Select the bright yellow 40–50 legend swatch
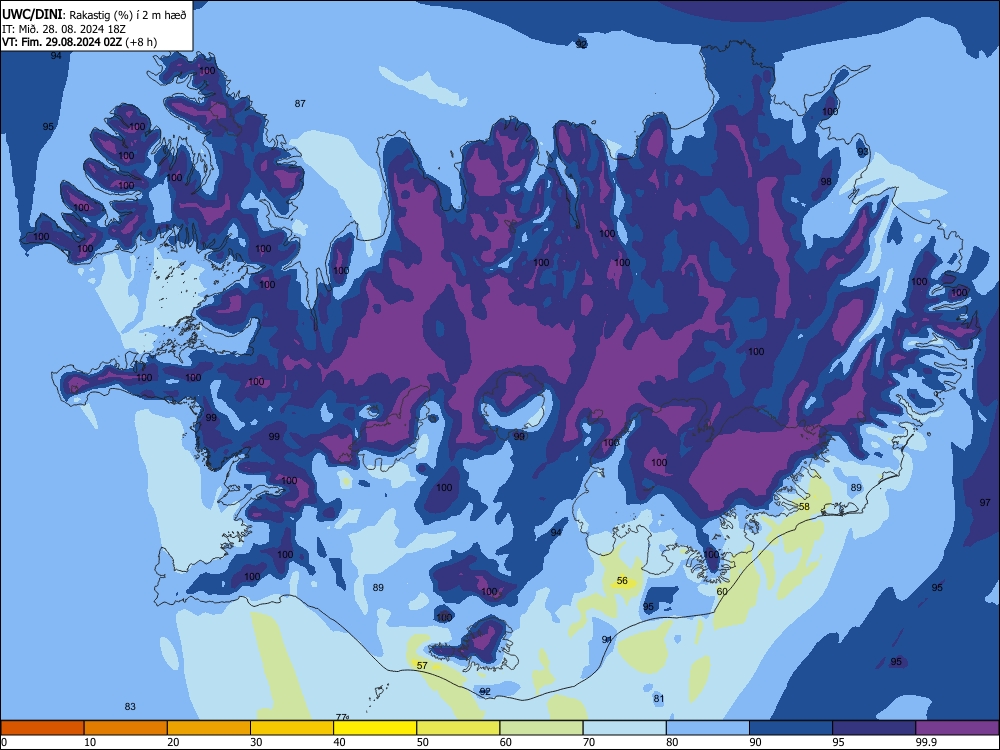 pos(375,728)
